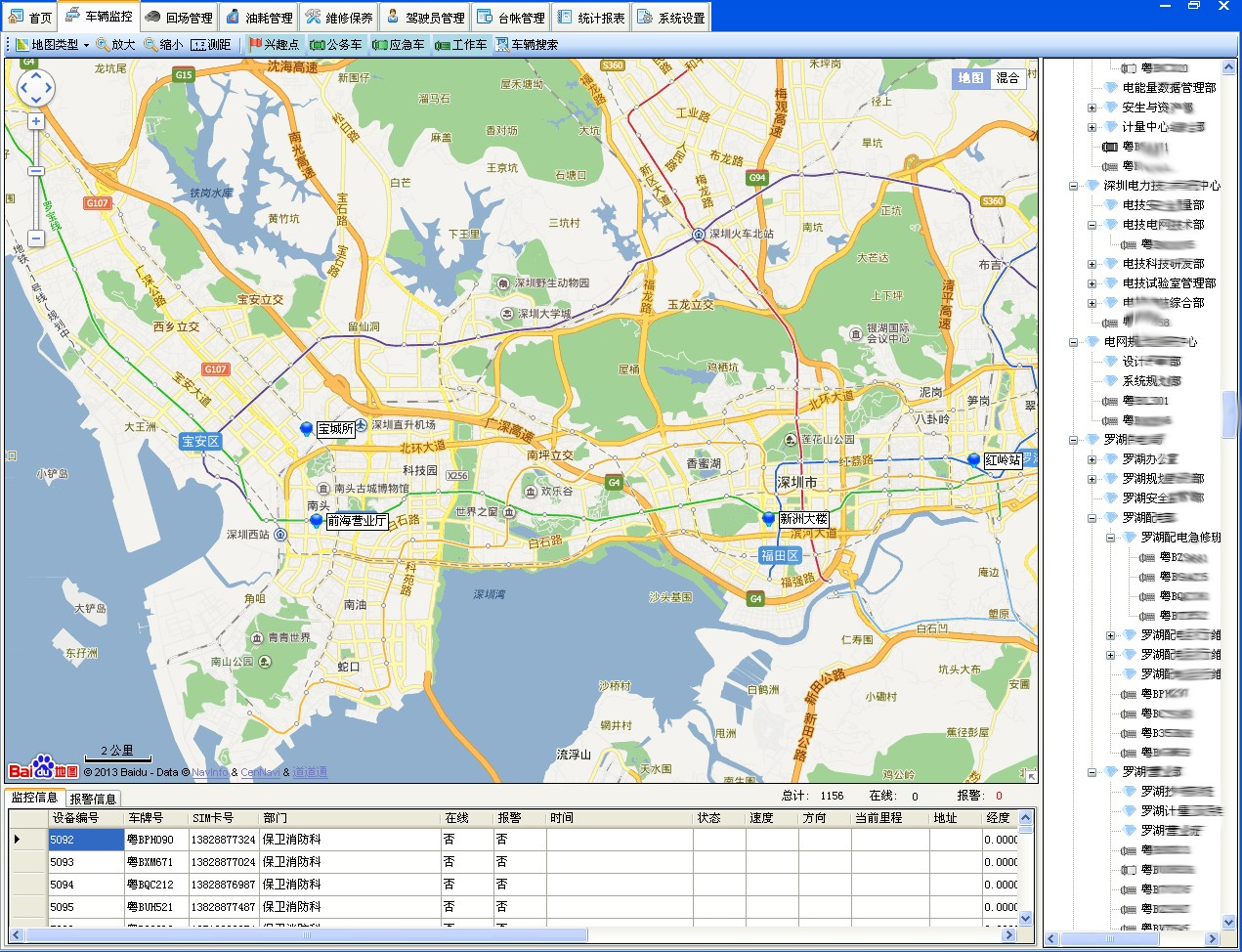This screenshot has height=952, width=1242.
Task: Open the 地图类型 dropdown
Action: [54, 45]
